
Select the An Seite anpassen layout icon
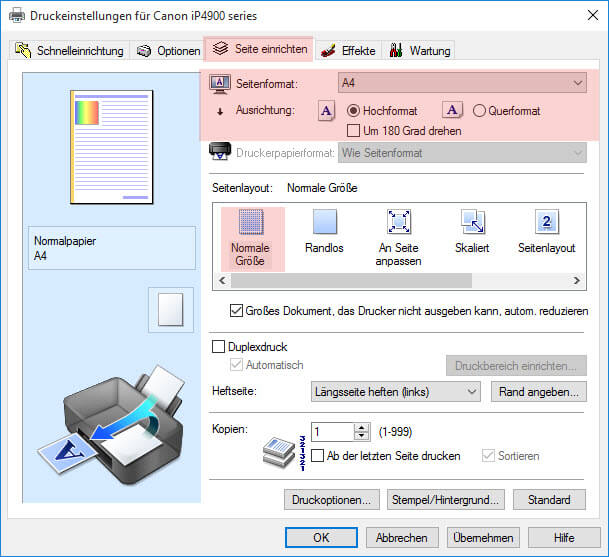399,222
